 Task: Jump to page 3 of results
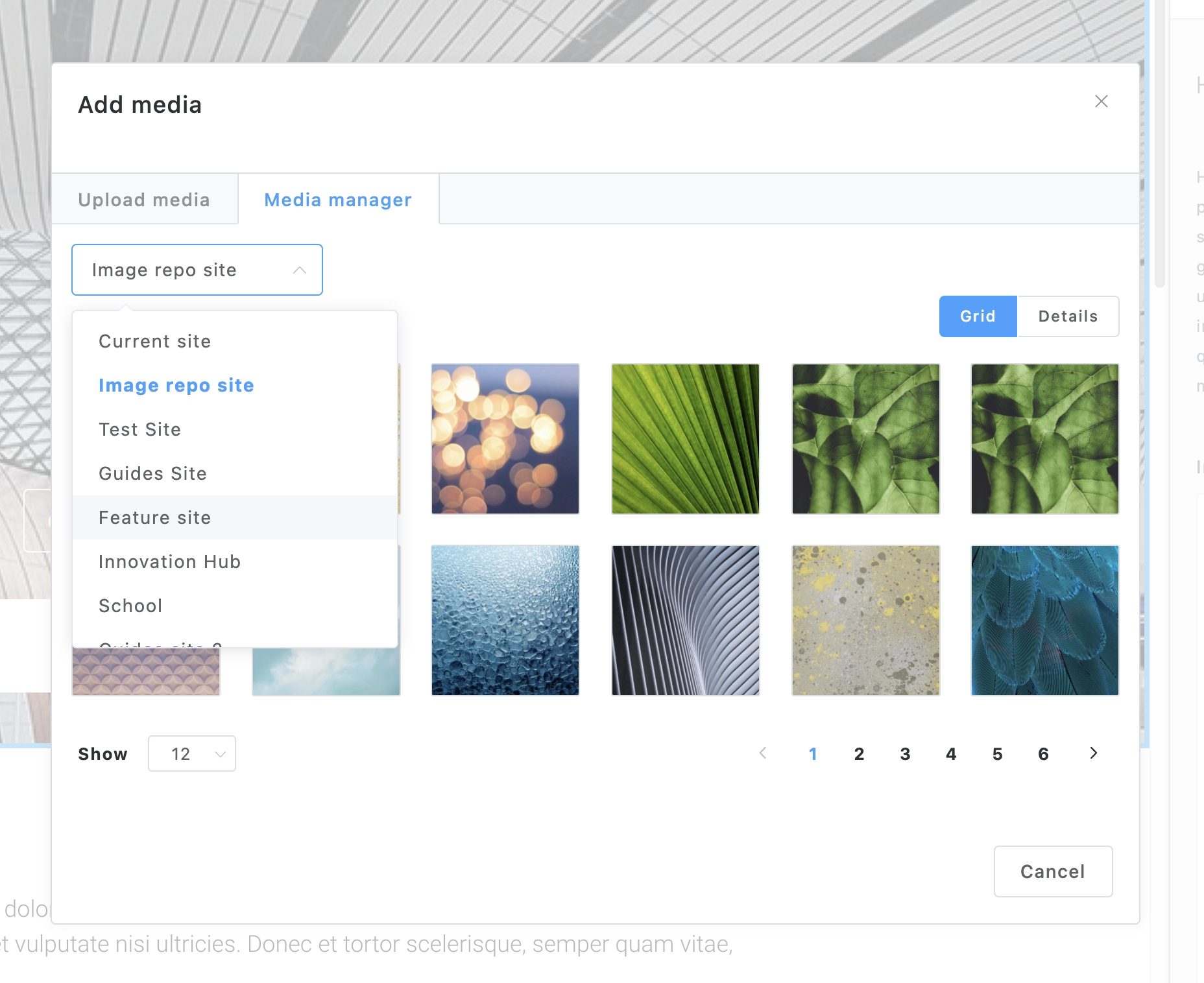pos(905,754)
